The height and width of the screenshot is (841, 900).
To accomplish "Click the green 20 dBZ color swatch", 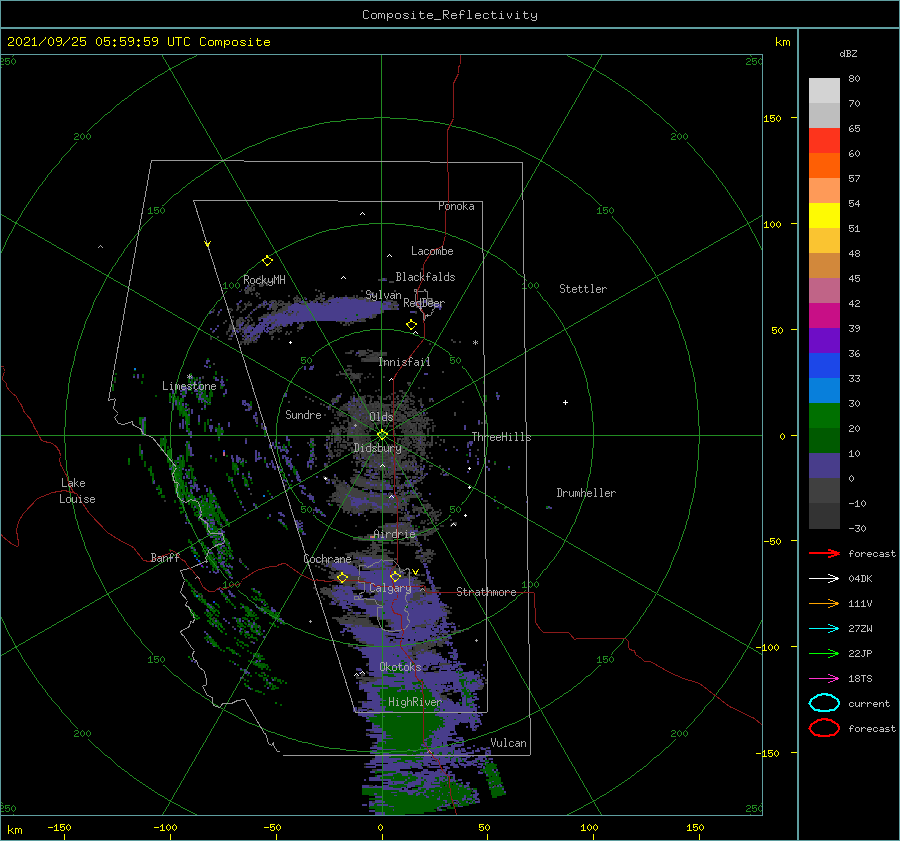I will pos(824,416).
